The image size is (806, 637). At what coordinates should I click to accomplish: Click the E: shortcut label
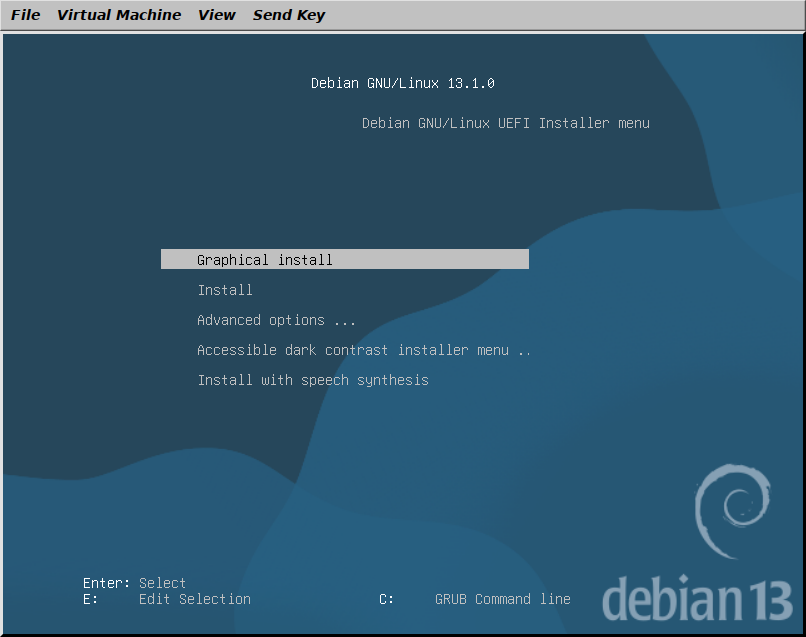coord(89,598)
